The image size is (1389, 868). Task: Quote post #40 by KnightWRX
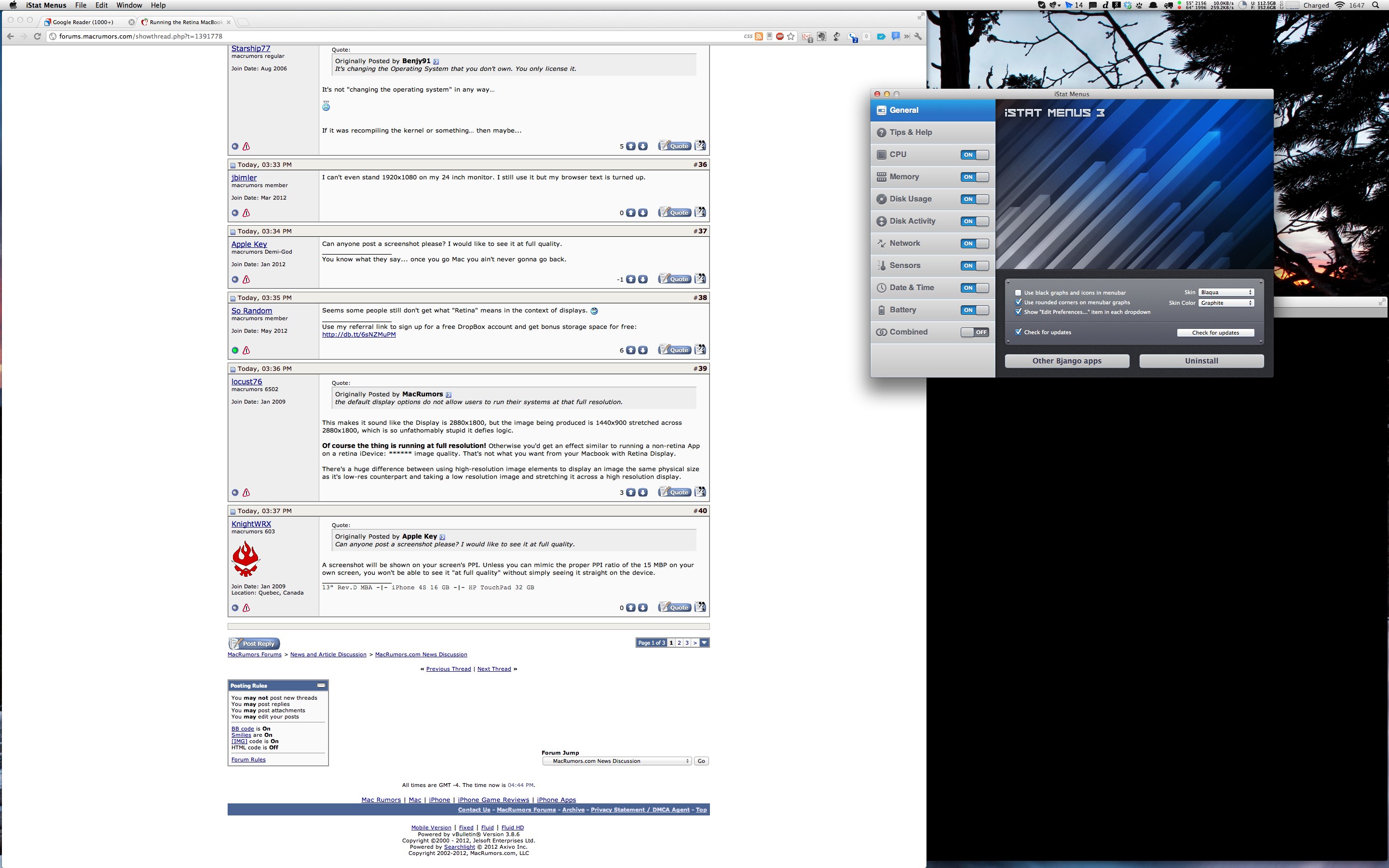click(674, 608)
